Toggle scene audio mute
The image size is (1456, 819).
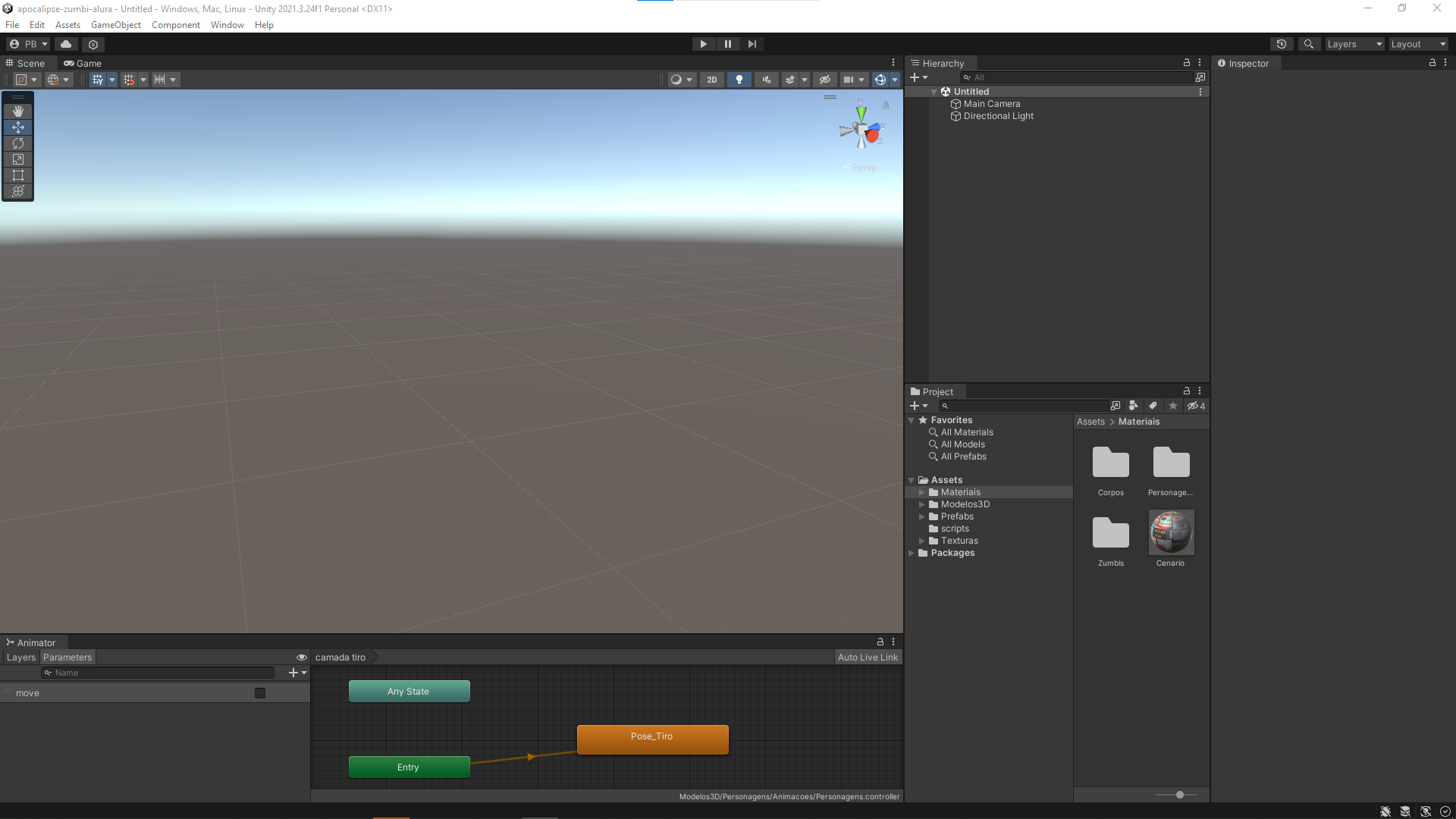[x=767, y=80]
